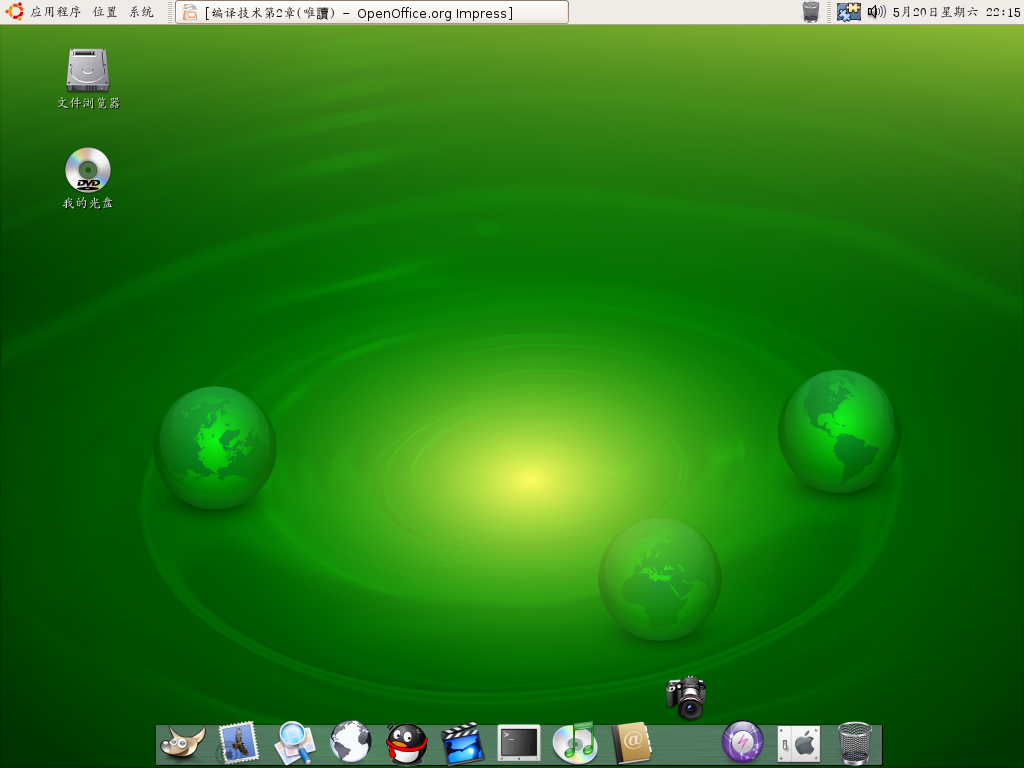This screenshot has width=1024, height=768.
Task: Open the purple lightning circle app in dock
Action: tap(743, 743)
